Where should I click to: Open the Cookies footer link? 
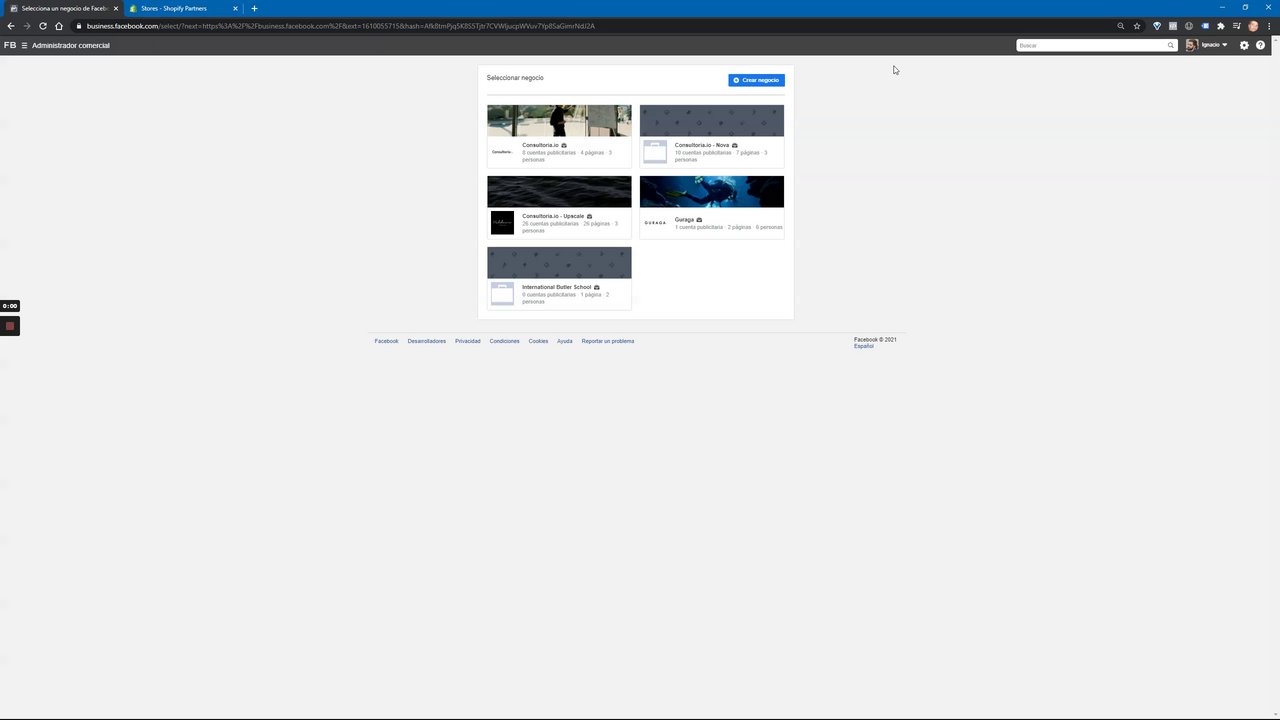coord(539,341)
